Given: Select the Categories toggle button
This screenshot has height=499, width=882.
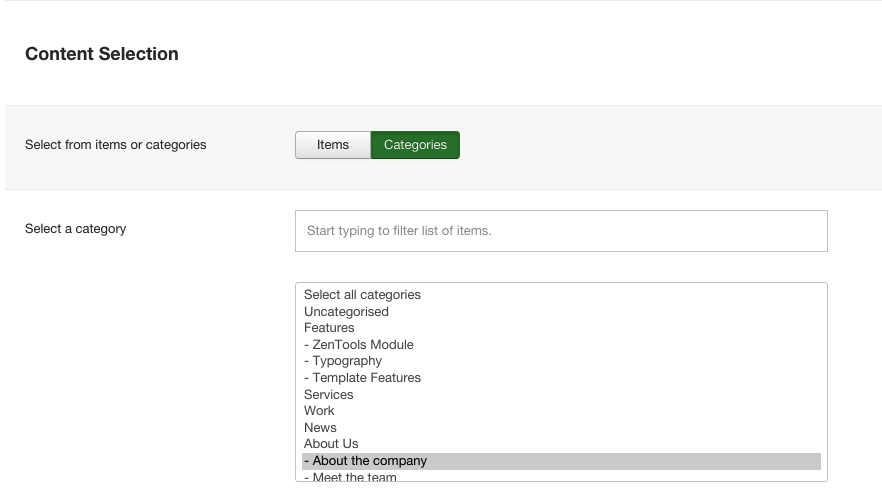Looking at the screenshot, I should click(415, 145).
